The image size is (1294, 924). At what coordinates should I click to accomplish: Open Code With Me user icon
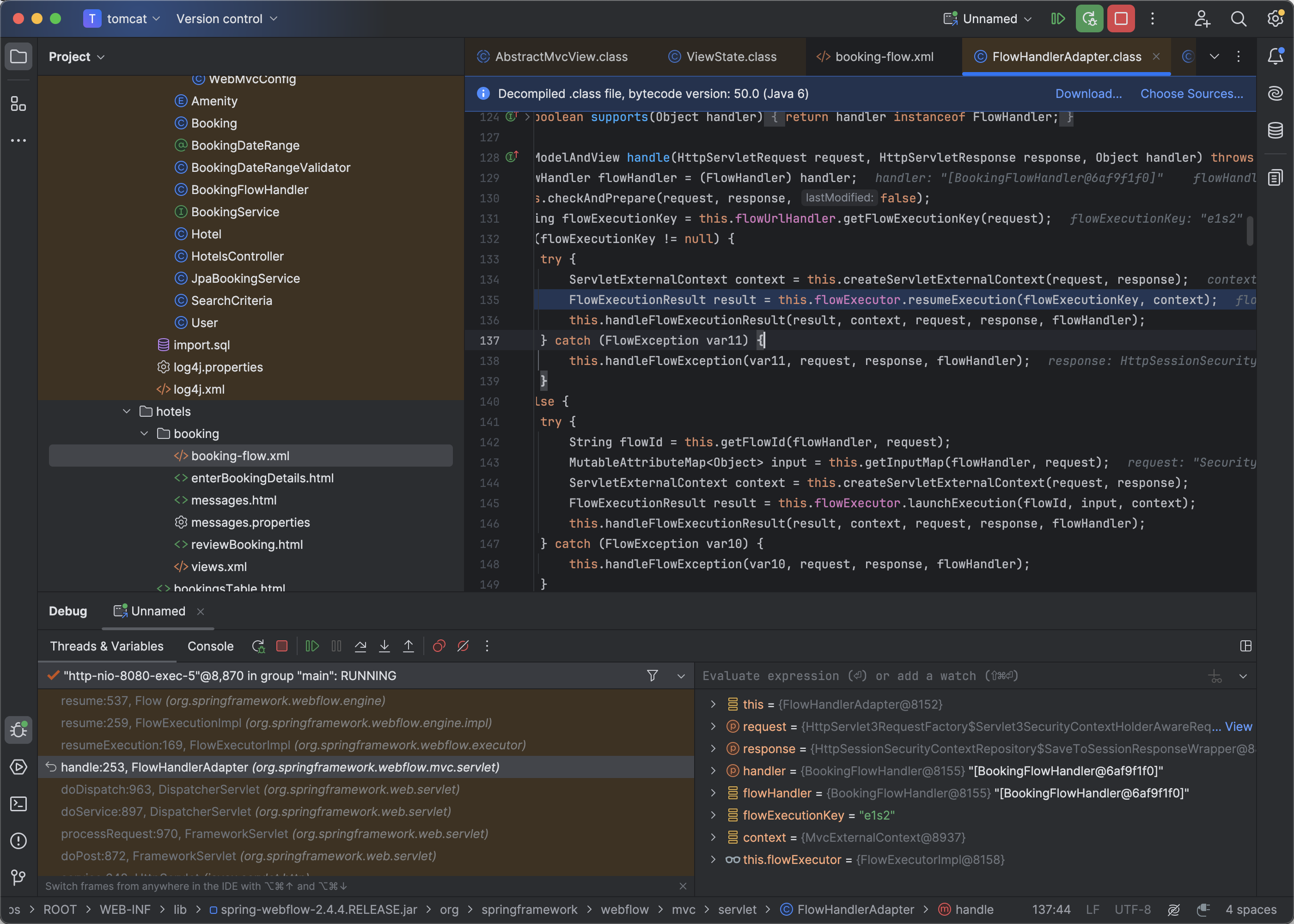pos(1202,19)
